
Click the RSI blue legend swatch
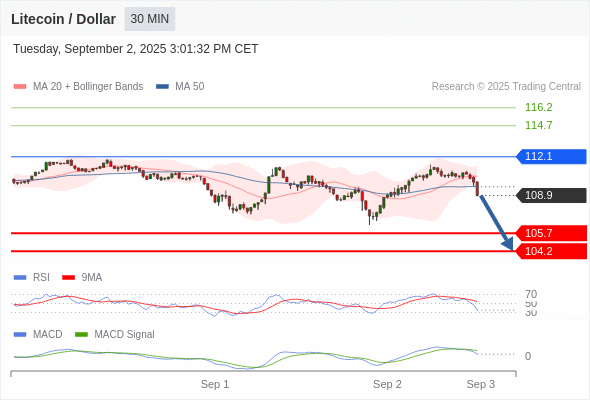20,278
